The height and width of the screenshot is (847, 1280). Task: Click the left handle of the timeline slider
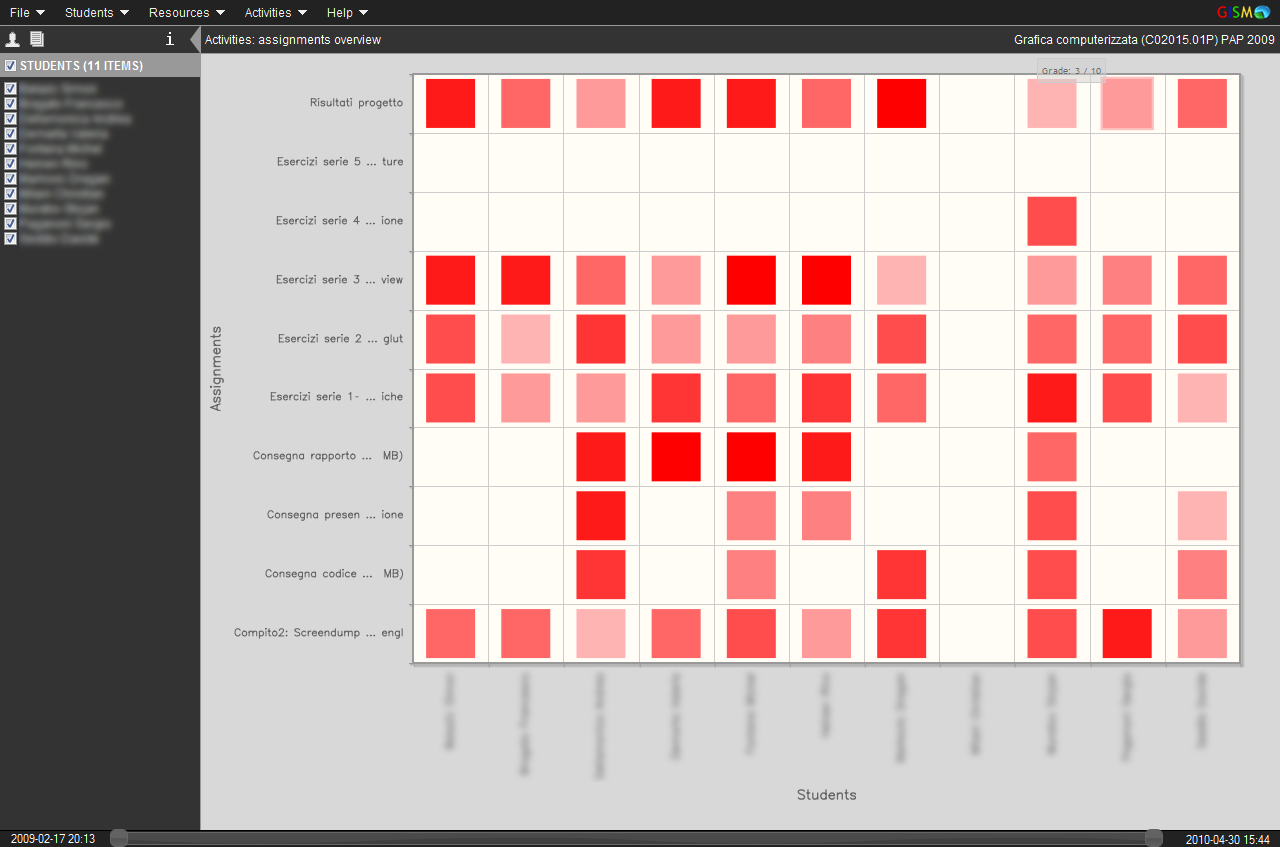click(119, 838)
